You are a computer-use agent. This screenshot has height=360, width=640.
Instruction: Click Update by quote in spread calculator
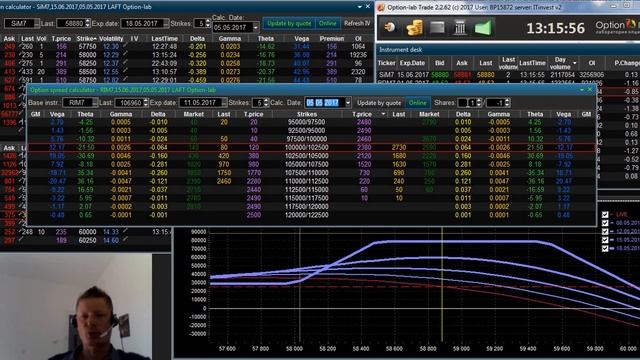pyautogui.click(x=379, y=103)
